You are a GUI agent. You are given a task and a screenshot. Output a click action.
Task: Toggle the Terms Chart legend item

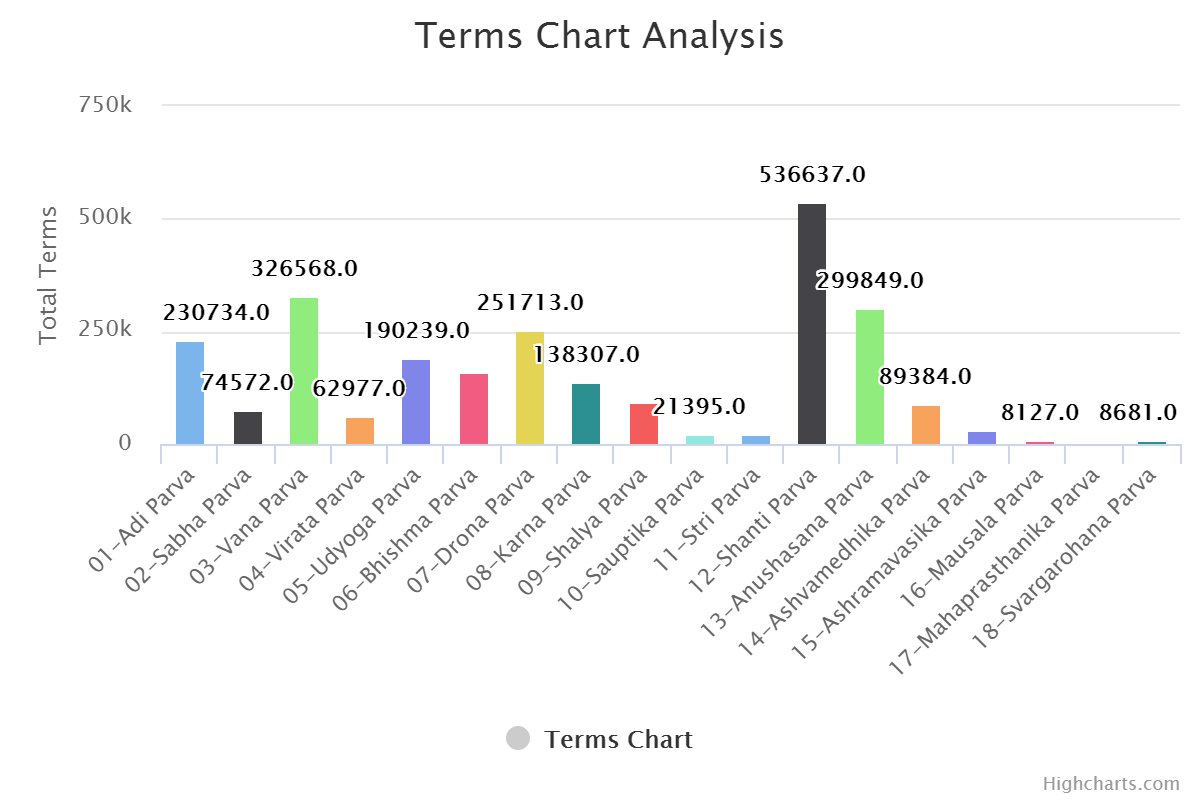pos(618,740)
